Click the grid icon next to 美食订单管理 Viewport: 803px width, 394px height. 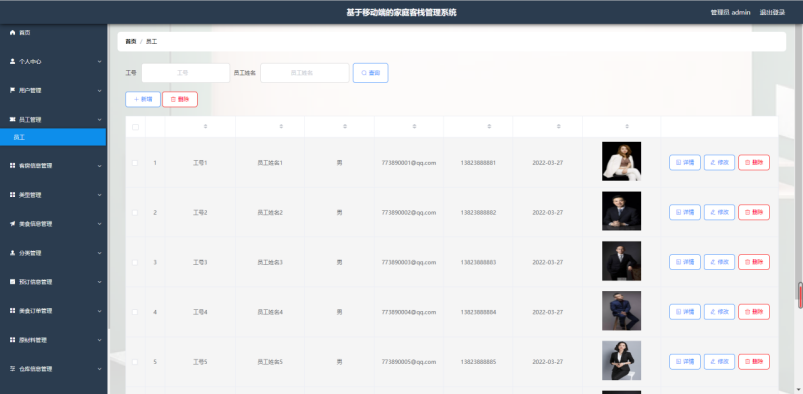click(13, 311)
